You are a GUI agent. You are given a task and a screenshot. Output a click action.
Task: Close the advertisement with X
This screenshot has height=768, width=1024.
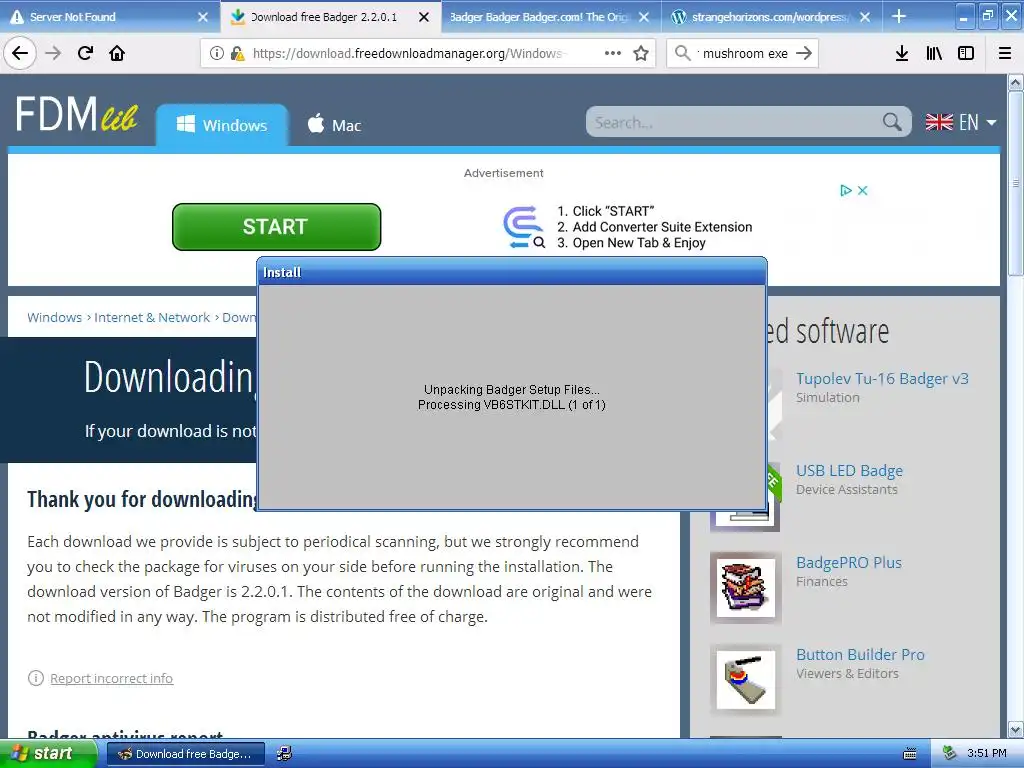point(863,191)
